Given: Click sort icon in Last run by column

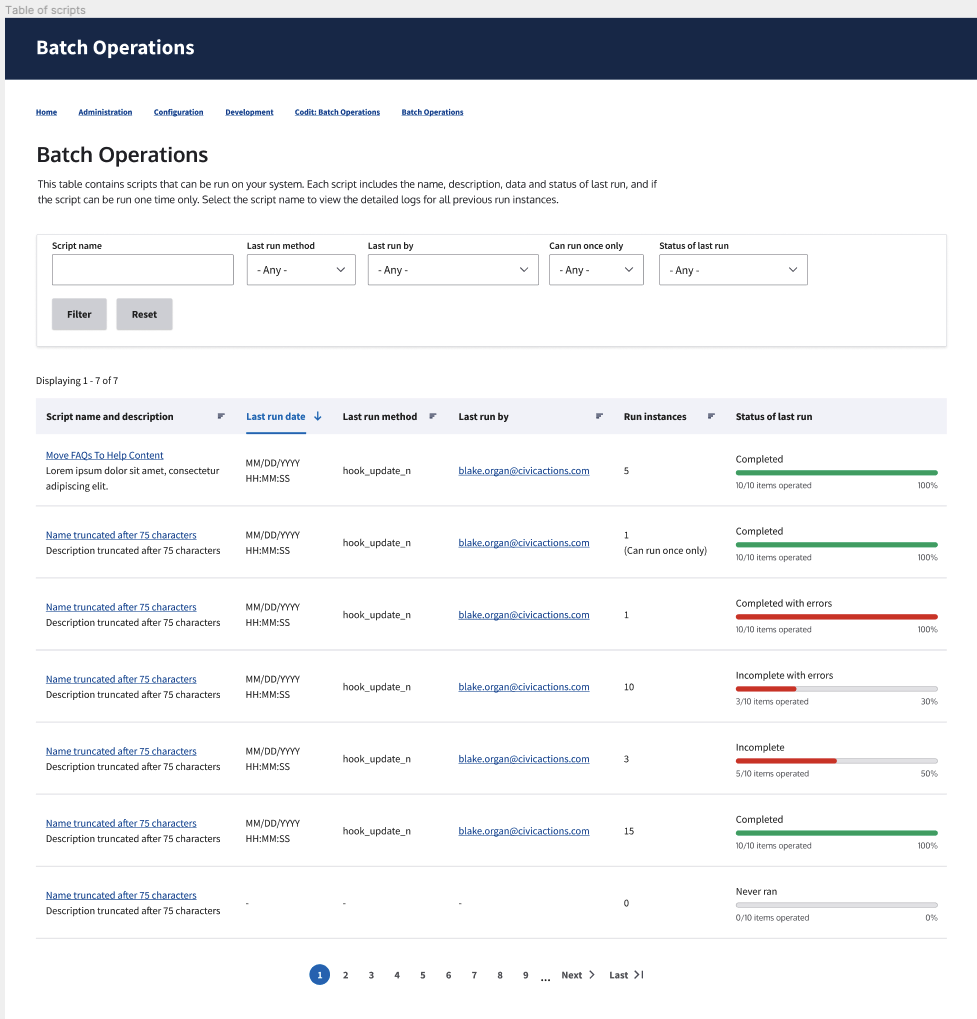Looking at the screenshot, I should pyautogui.click(x=600, y=416).
